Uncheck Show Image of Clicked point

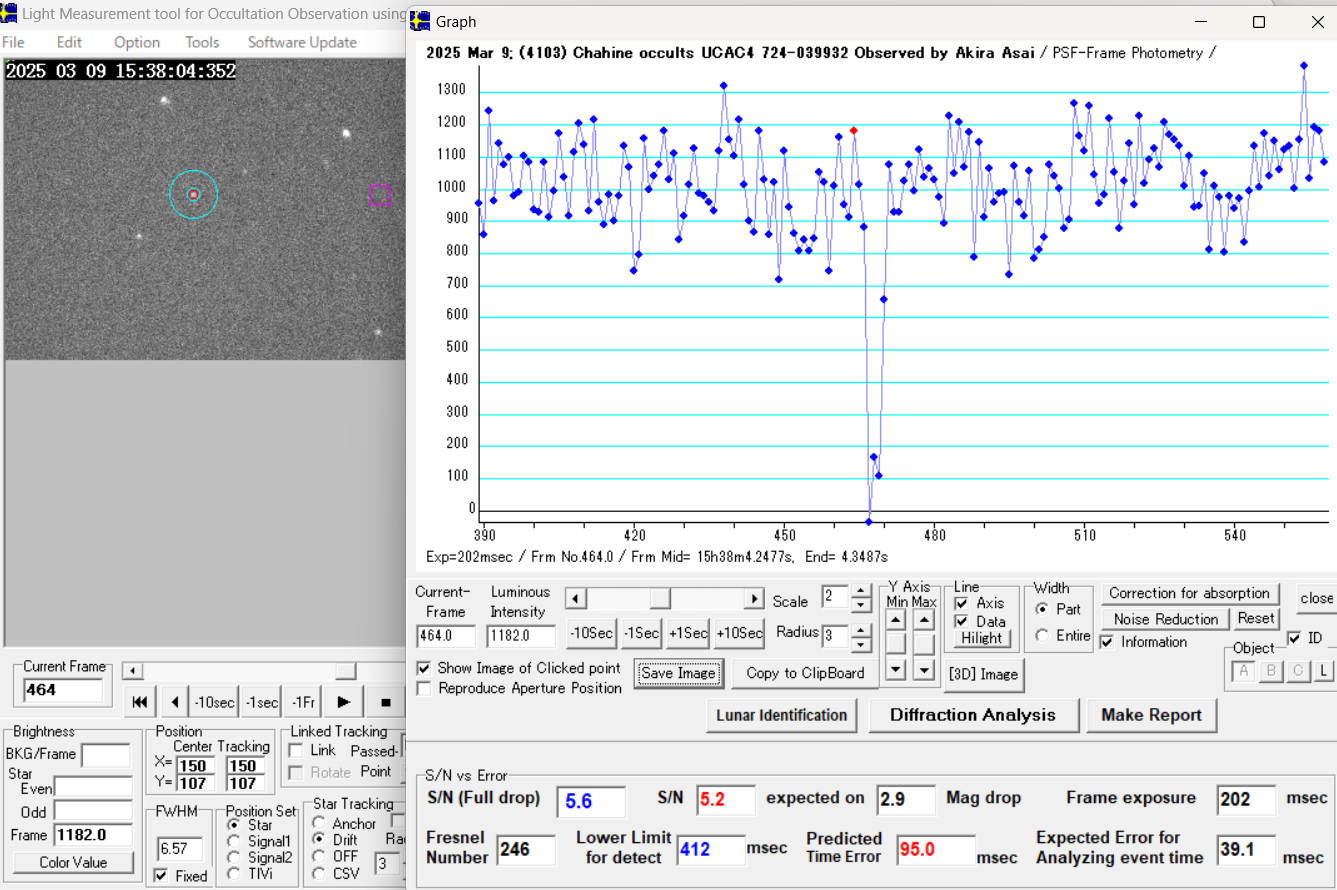[424, 668]
